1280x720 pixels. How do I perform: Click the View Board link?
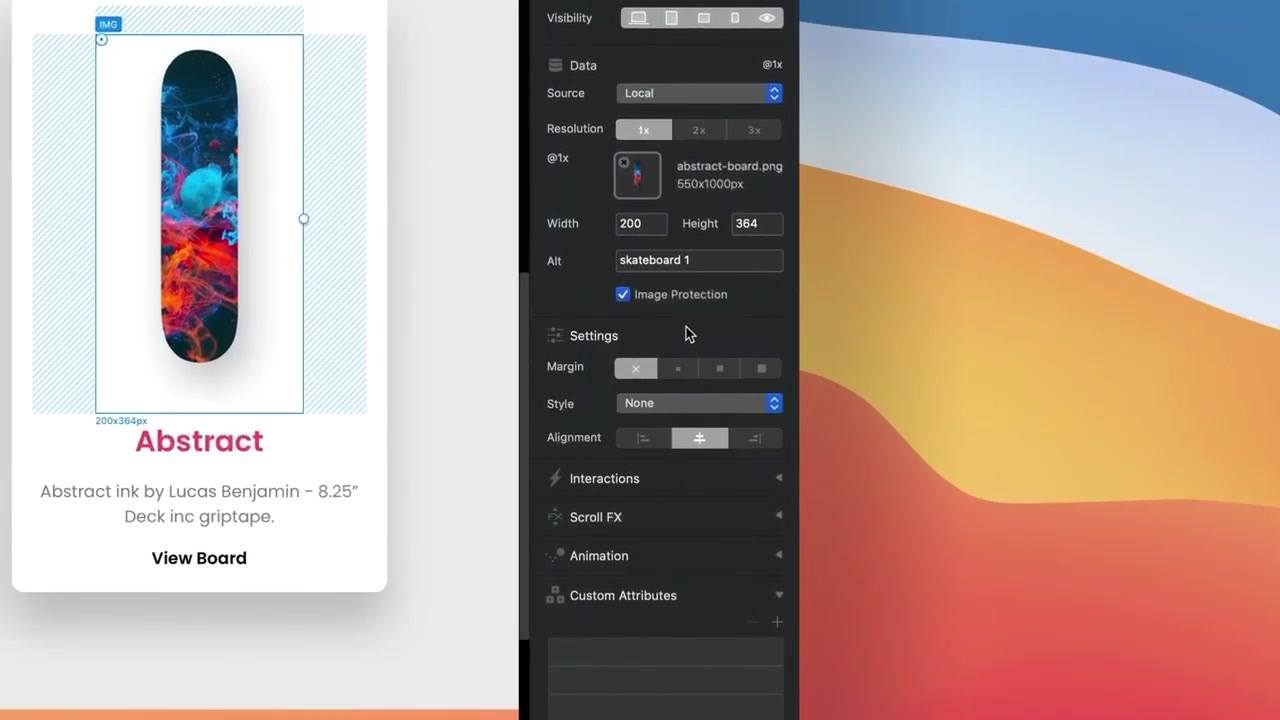pos(199,558)
